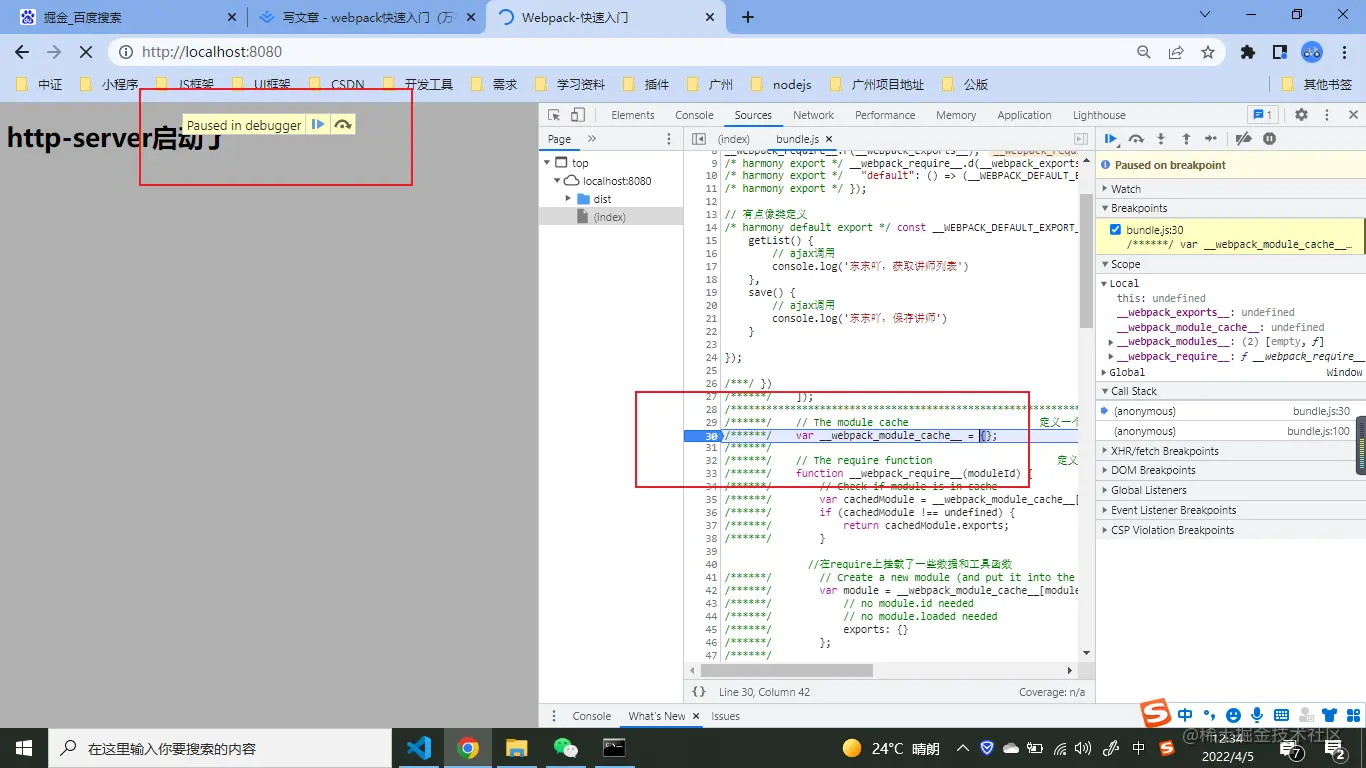Viewport: 1366px width, 768px height.
Task: Go back to the previous page
Action: pyautogui.click(x=22, y=52)
